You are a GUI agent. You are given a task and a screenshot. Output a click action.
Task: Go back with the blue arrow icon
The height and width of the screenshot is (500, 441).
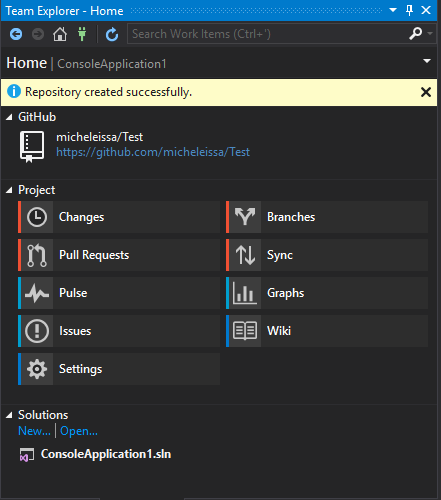coord(16,34)
